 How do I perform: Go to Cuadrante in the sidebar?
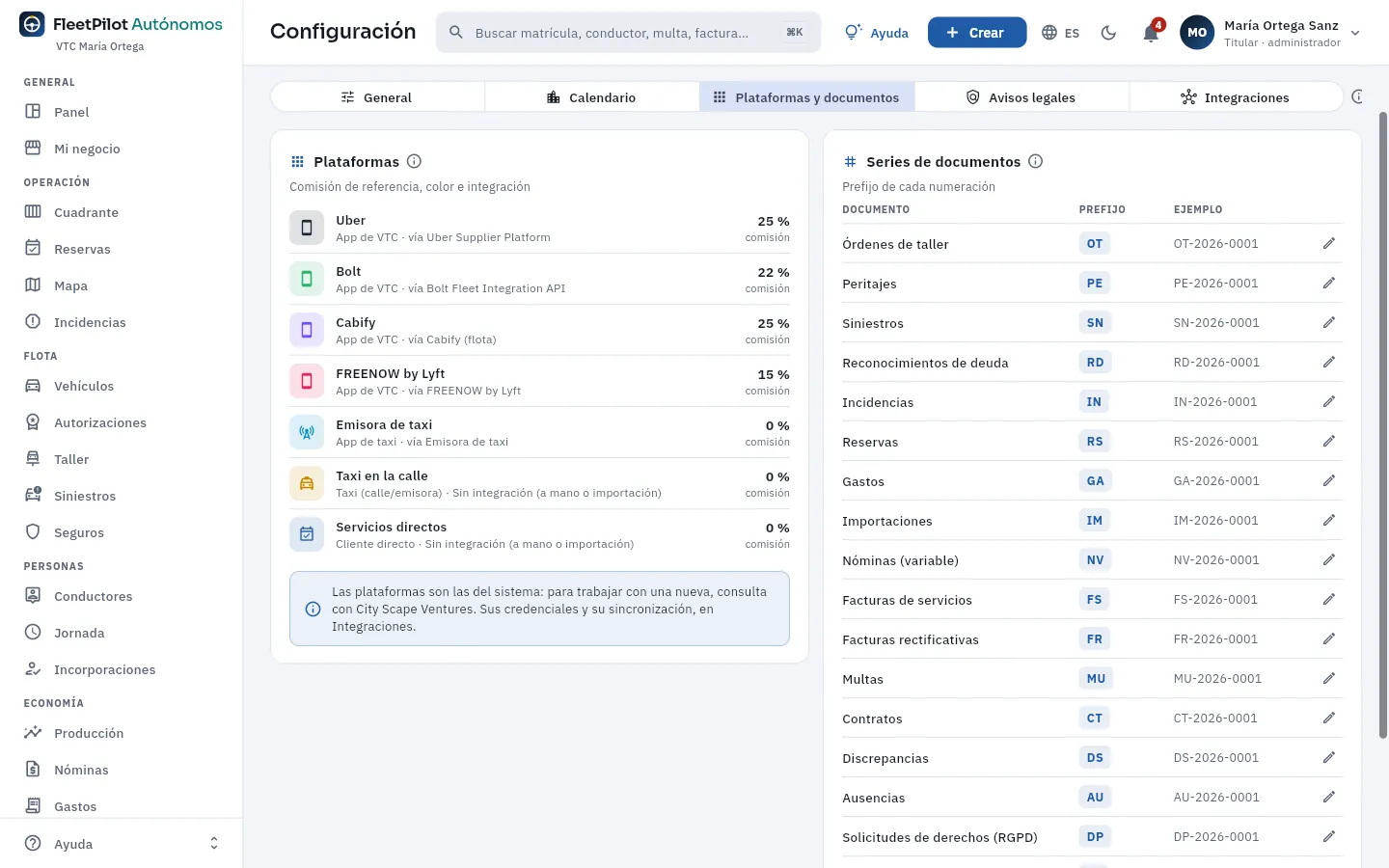pyautogui.click(x=122, y=212)
